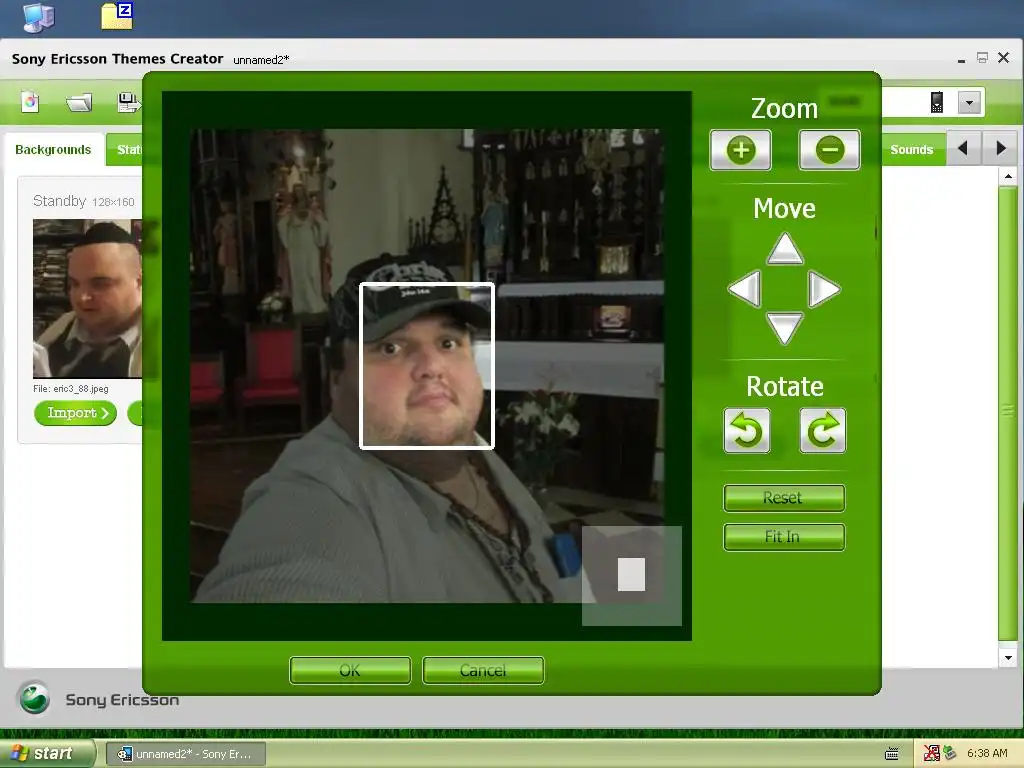The height and width of the screenshot is (768, 1024).
Task: Move image left with the left arrow
Action: pyautogui.click(x=744, y=289)
